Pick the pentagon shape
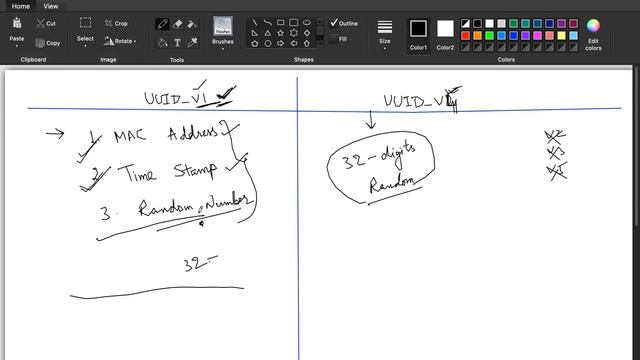Viewport: 640px width, 360px height. tap(255, 43)
